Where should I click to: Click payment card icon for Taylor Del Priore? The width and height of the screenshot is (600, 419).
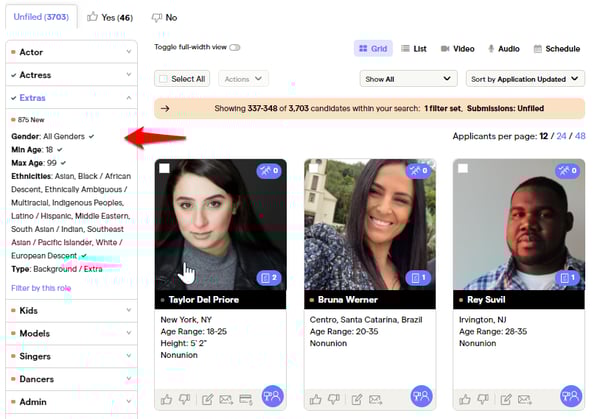(246, 400)
